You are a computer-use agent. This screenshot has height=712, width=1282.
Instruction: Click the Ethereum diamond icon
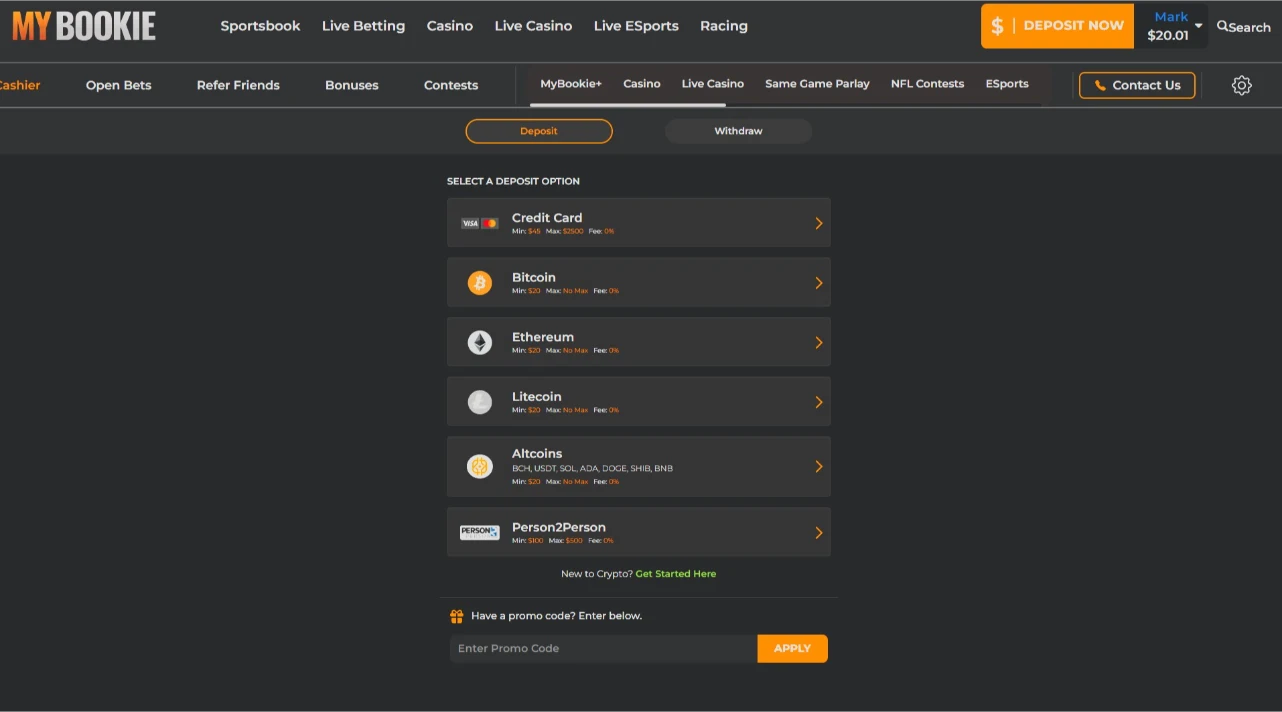click(x=480, y=343)
